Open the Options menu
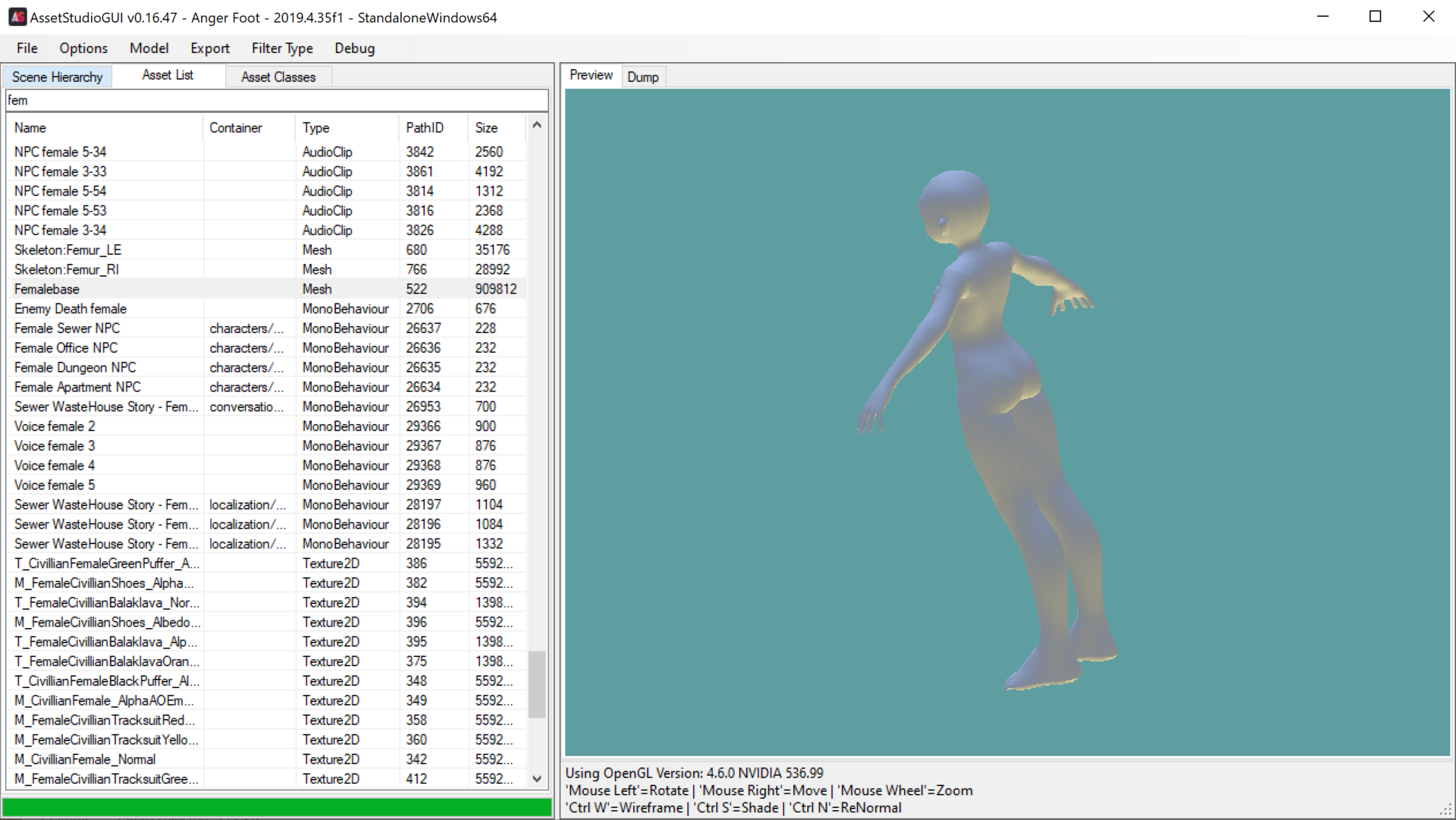The width and height of the screenshot is (1456, 820). (x=83, y=49)
